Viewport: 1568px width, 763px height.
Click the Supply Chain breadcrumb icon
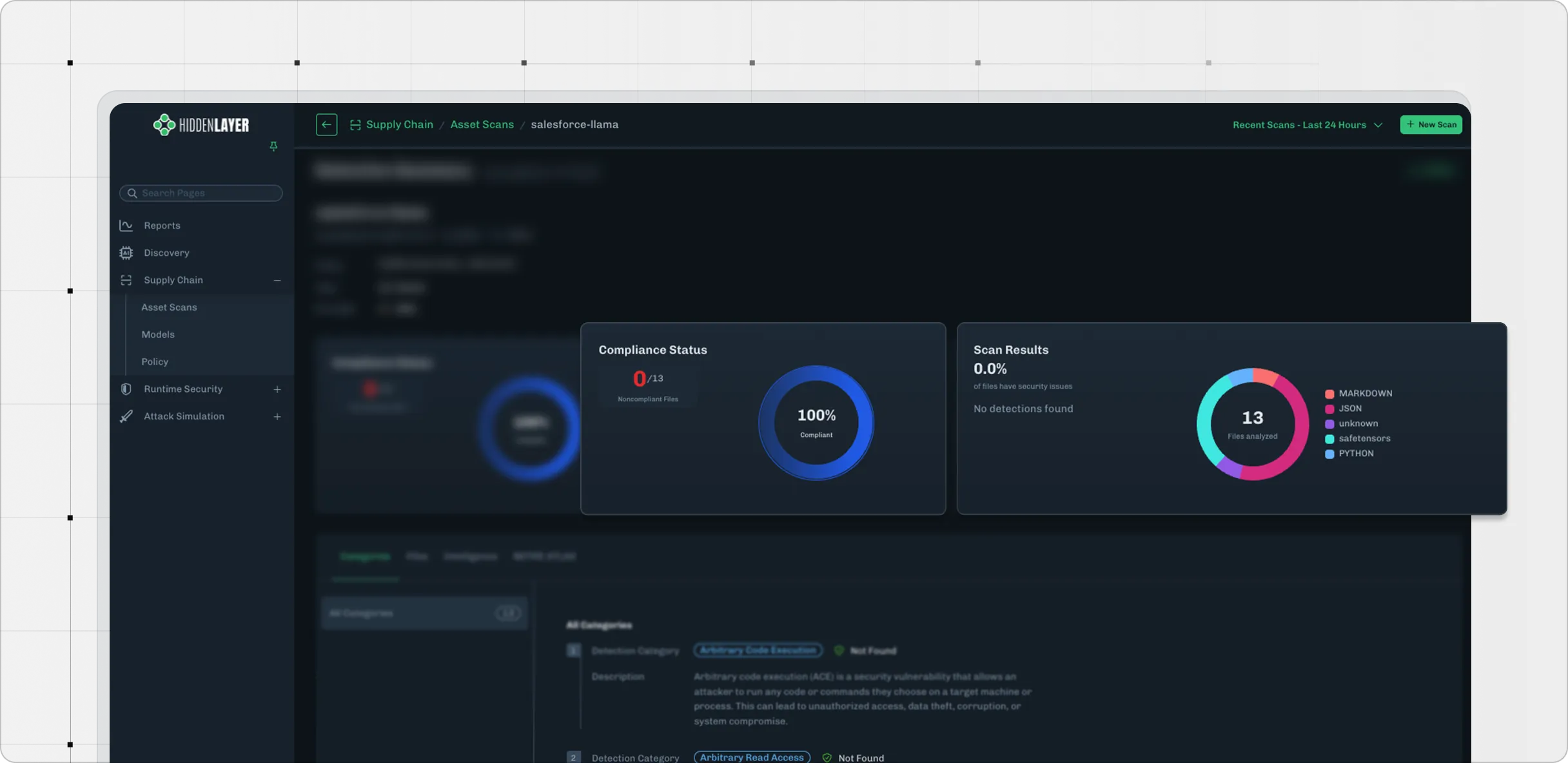pyautogui.click(x=355, y=124)
